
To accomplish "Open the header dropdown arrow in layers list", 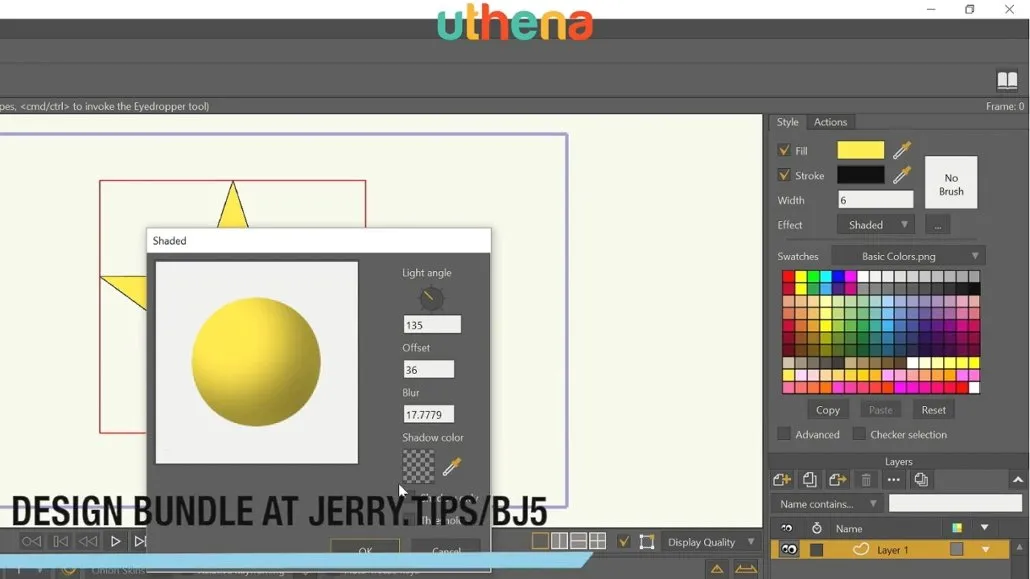I will pos(985,527).
